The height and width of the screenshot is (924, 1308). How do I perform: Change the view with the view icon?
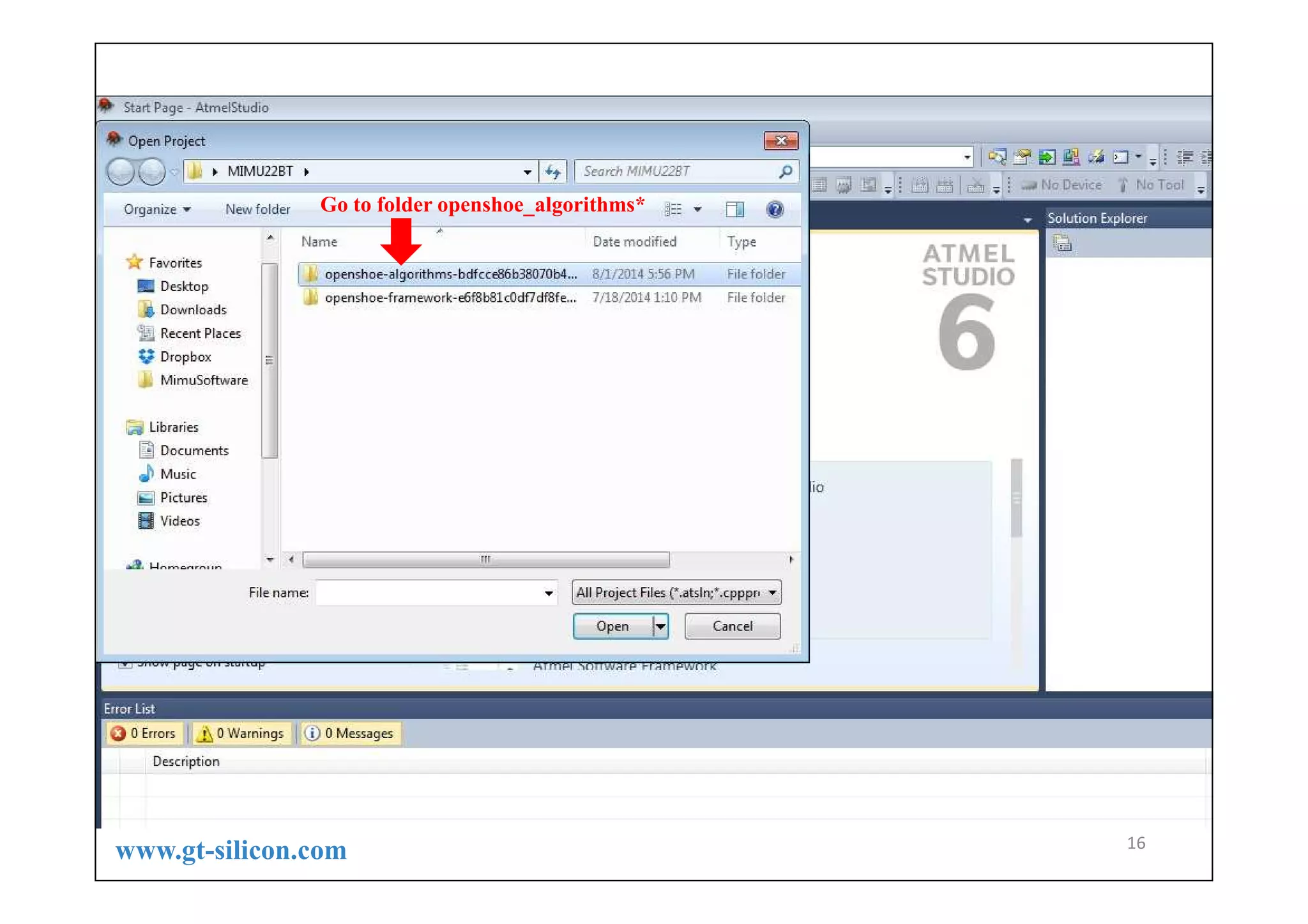tap(673, 209)
